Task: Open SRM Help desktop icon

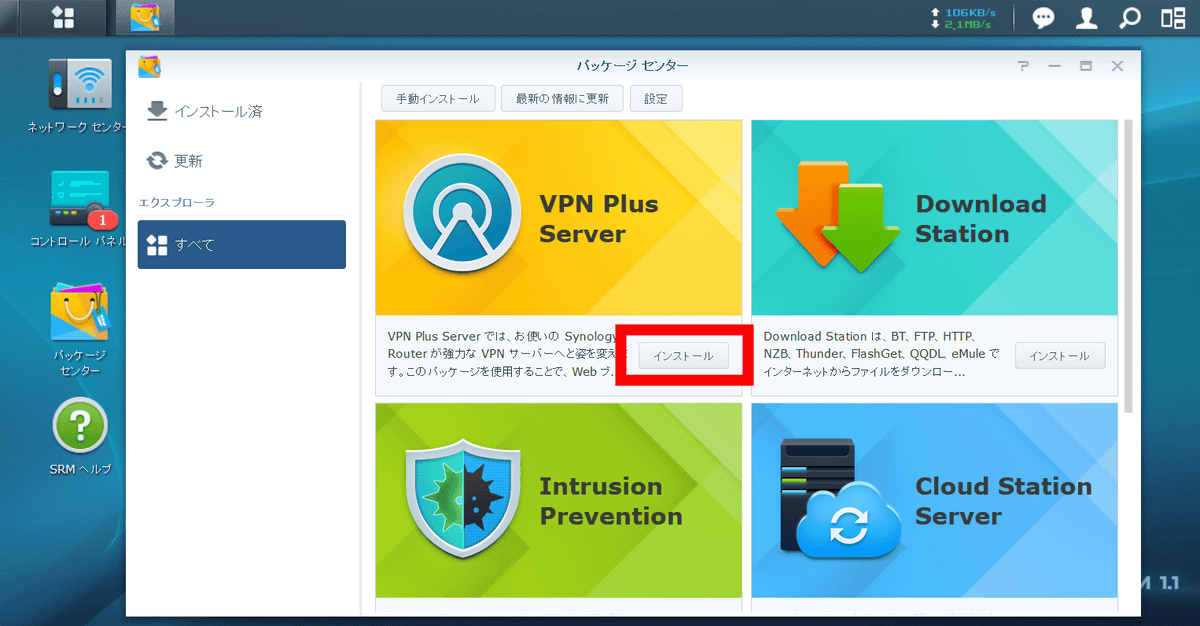Action: (x=80, y=436)
